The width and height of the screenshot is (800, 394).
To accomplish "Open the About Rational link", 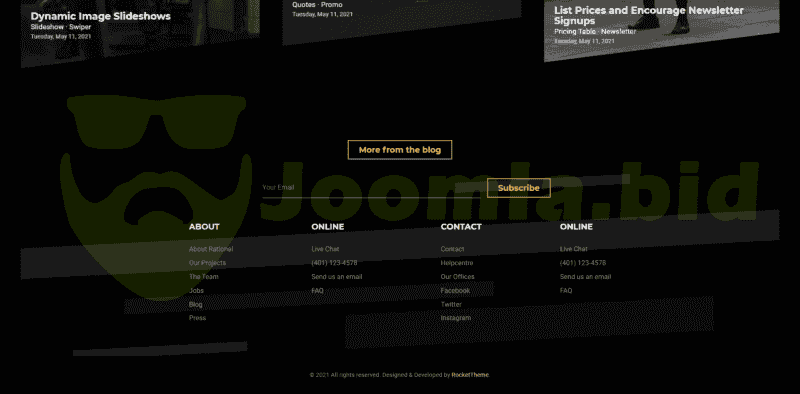I will click(211, 249).
